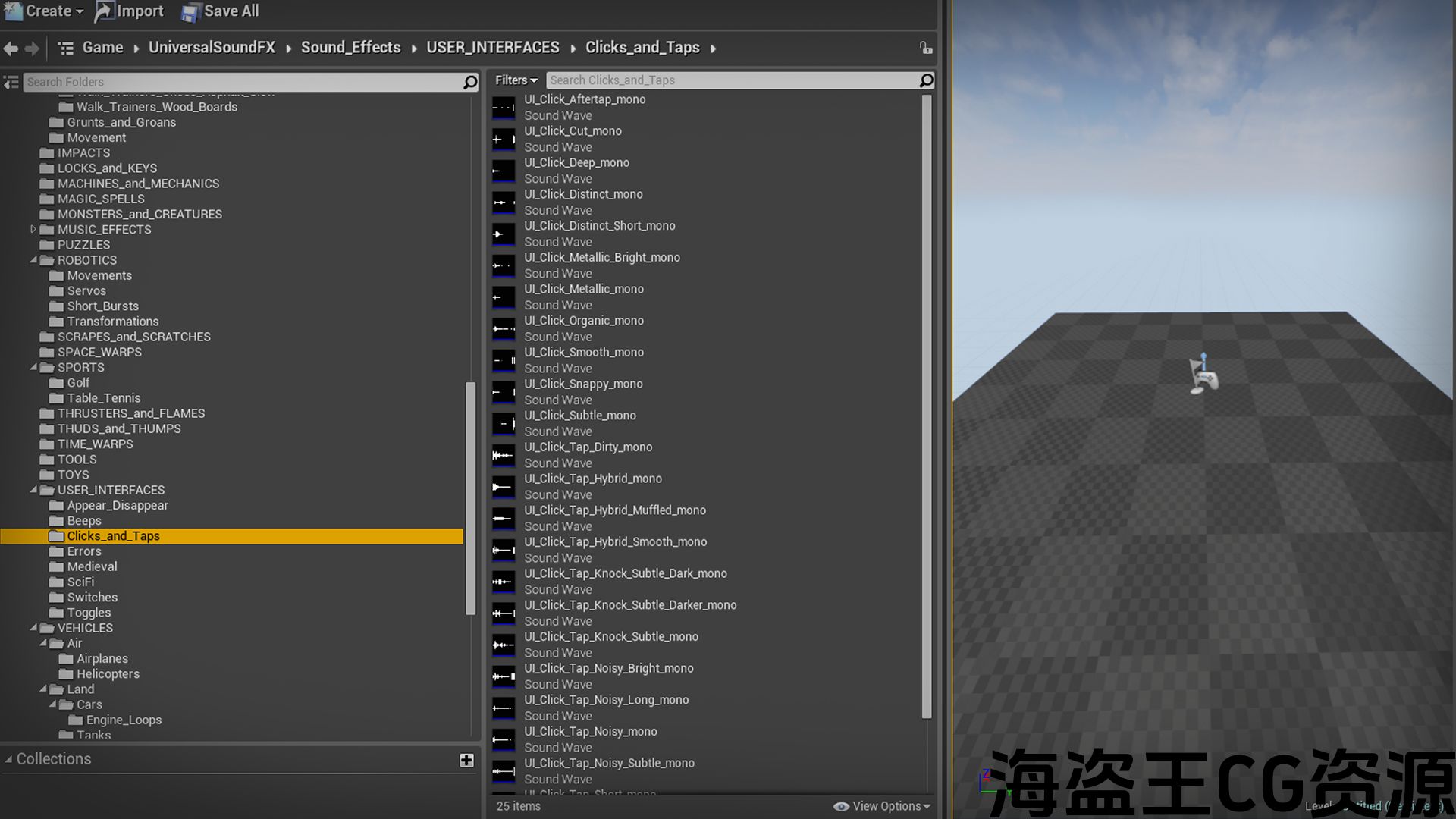Click UniversalSoundFX in the breadcrumb path
This screenshot has width=1456, height=819.
(x=212, y=48)
